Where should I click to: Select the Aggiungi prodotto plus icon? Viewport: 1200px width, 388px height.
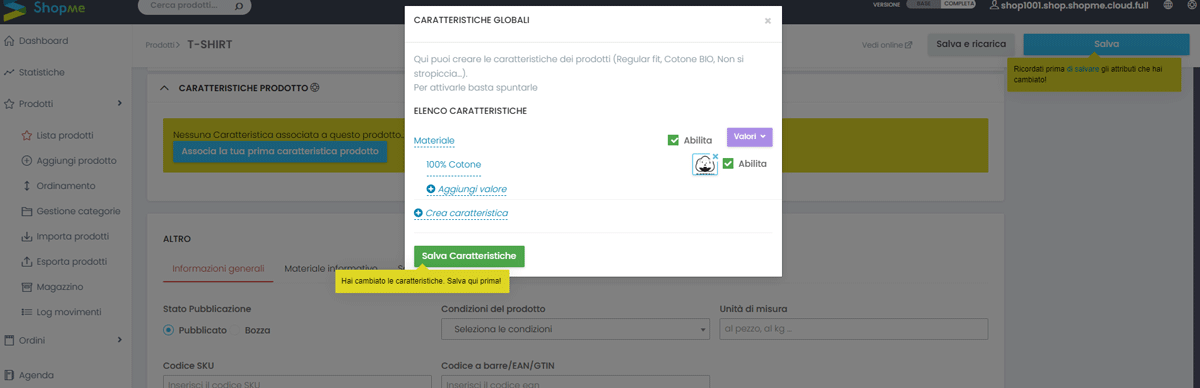[27, 160]
